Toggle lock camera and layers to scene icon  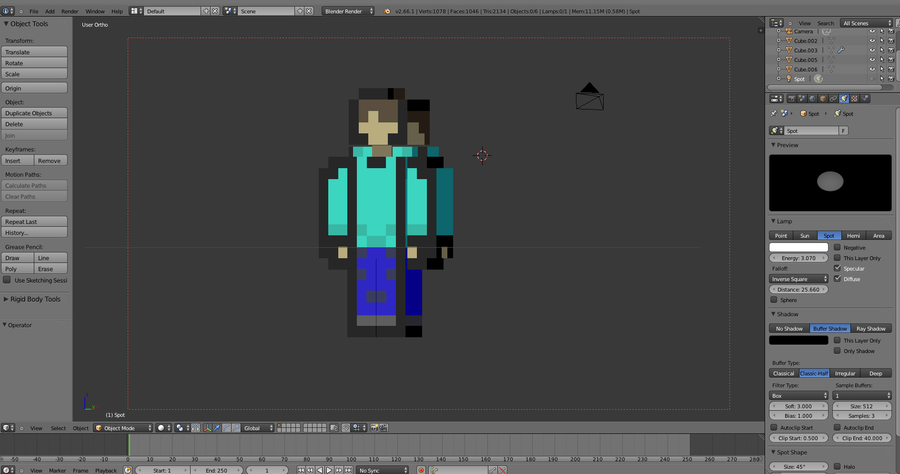tap(333, 428)
